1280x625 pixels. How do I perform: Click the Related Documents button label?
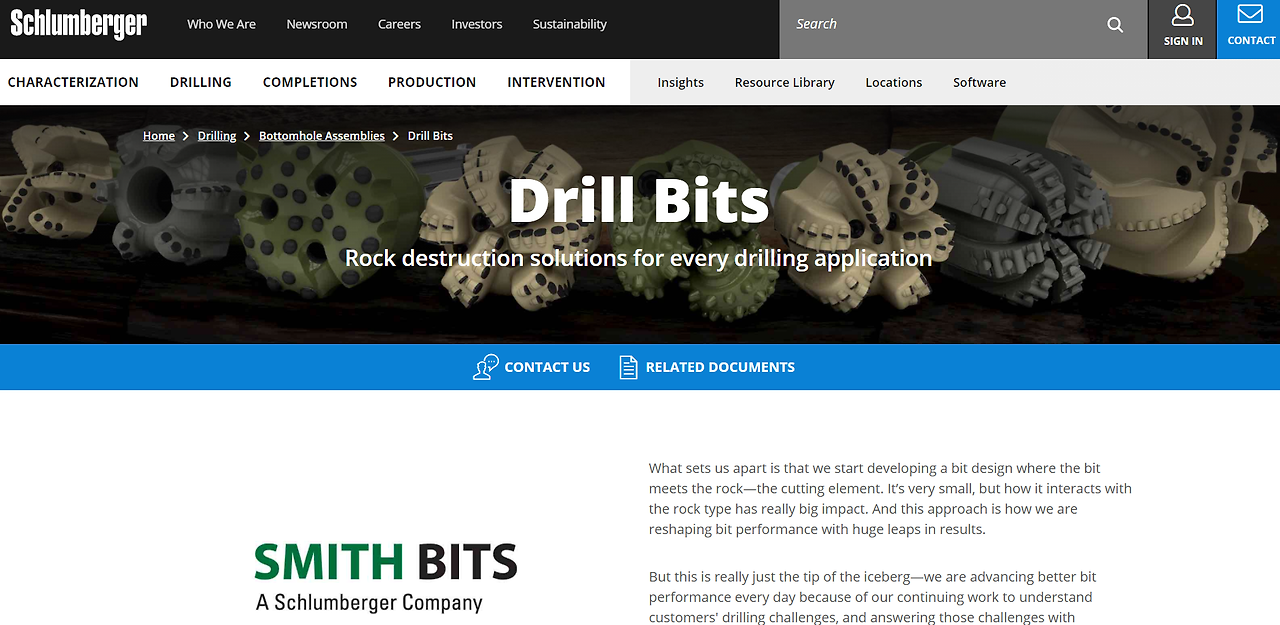point(720,367)
